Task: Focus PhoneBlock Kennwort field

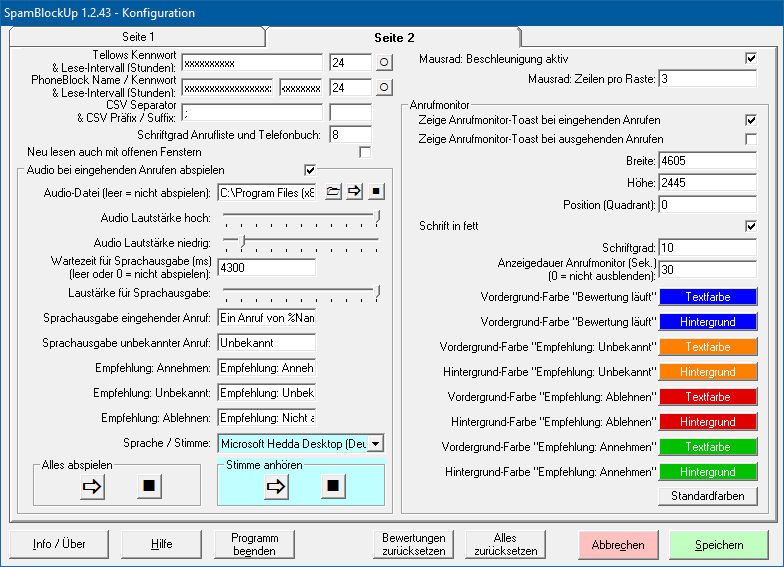Action: click(301, 88)
